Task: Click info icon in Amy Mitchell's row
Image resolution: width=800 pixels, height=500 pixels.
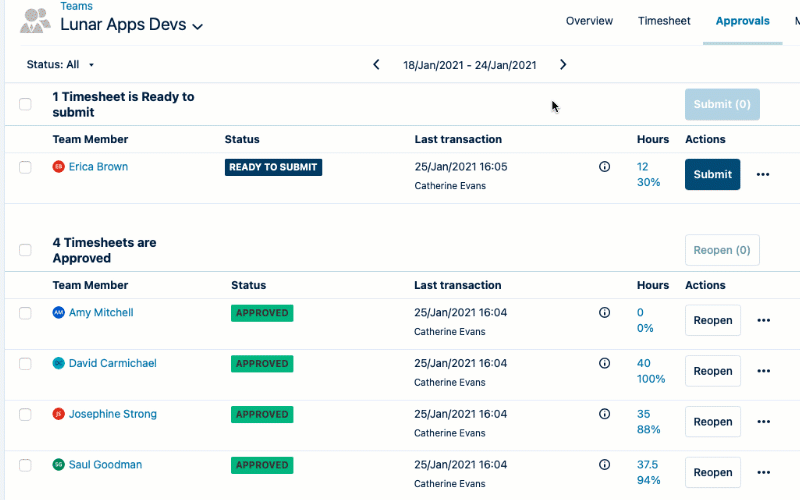Action: pyautogui.click(x=604, y=313)
